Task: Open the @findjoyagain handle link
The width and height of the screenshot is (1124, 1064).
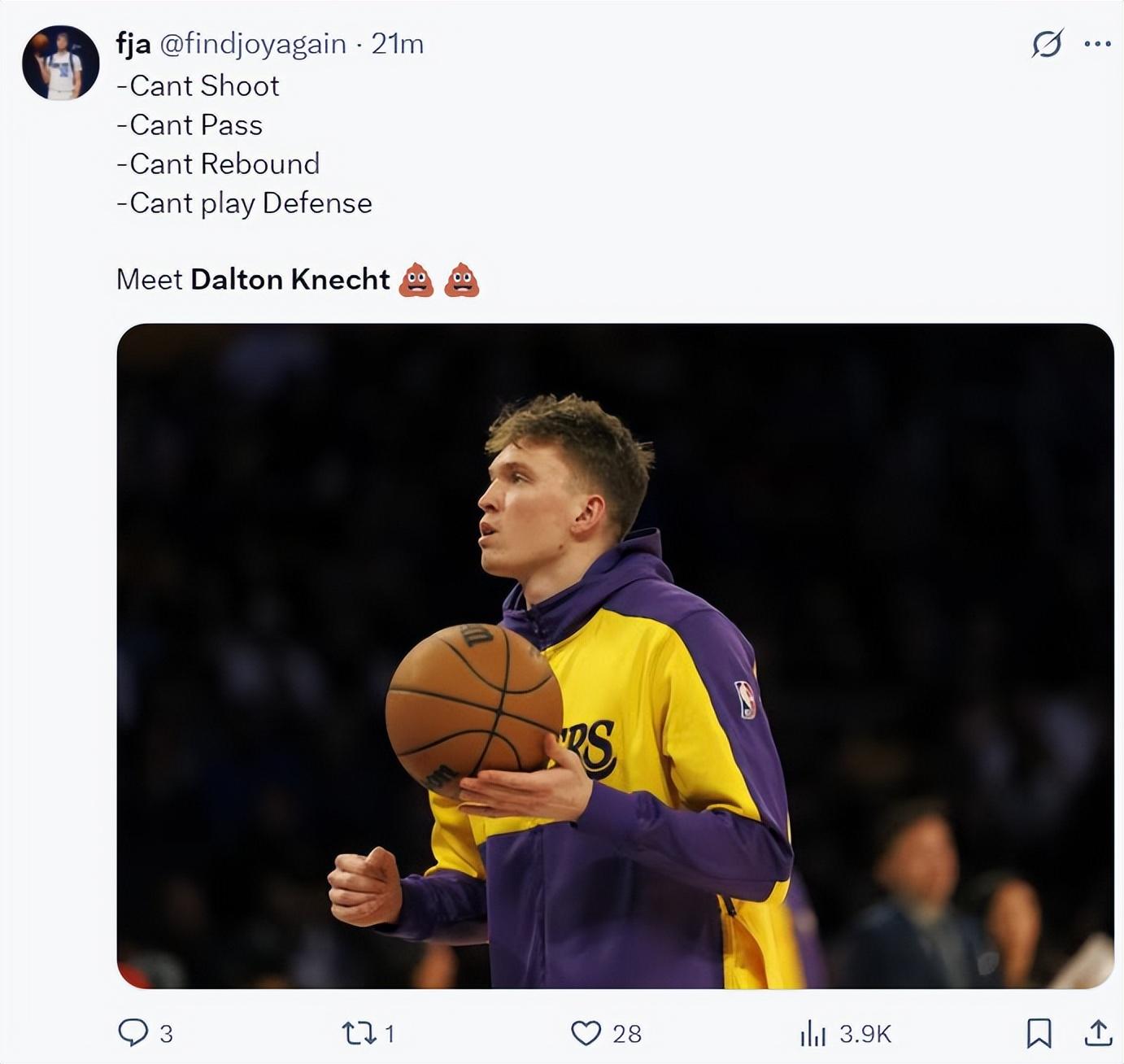Action: pyautogui.click(x=253, y=44)
